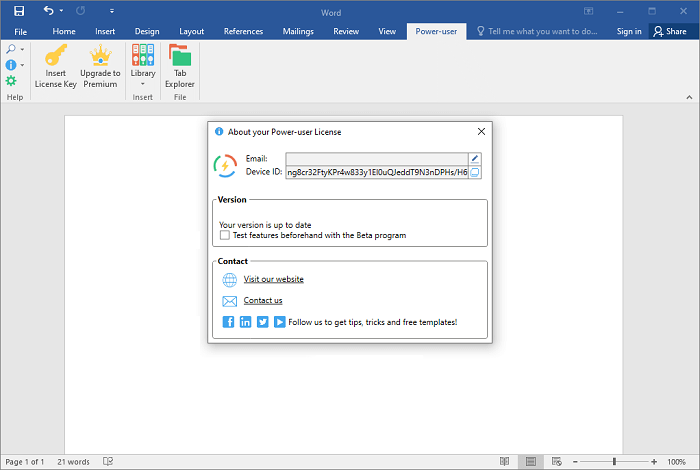
Task: Click the greyed-out Redo icon
Action: [x=80, y=10]
